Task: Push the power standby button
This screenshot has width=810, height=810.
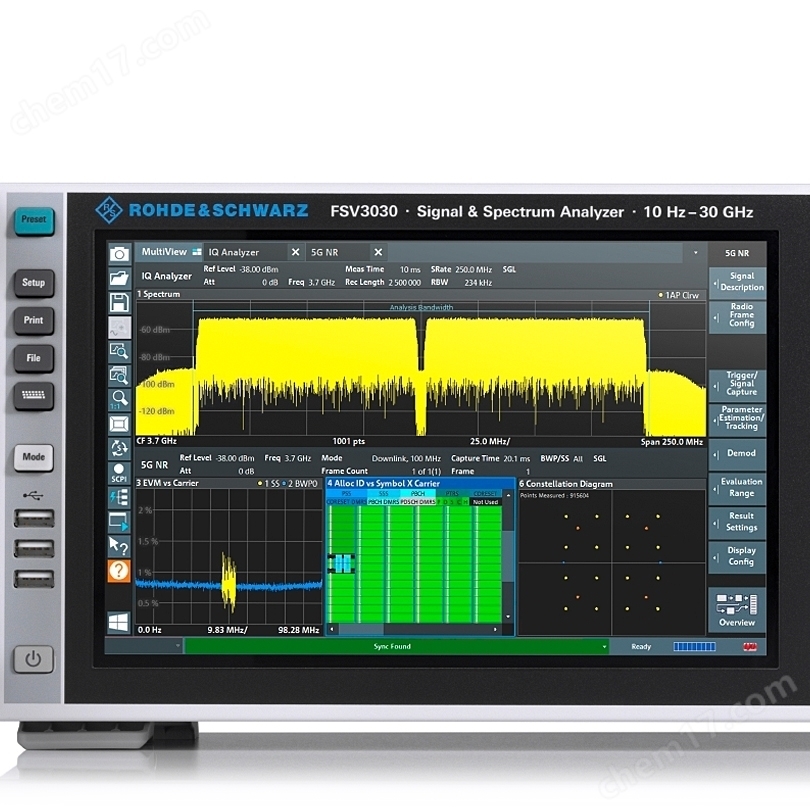Action: [x=33, y=659]
